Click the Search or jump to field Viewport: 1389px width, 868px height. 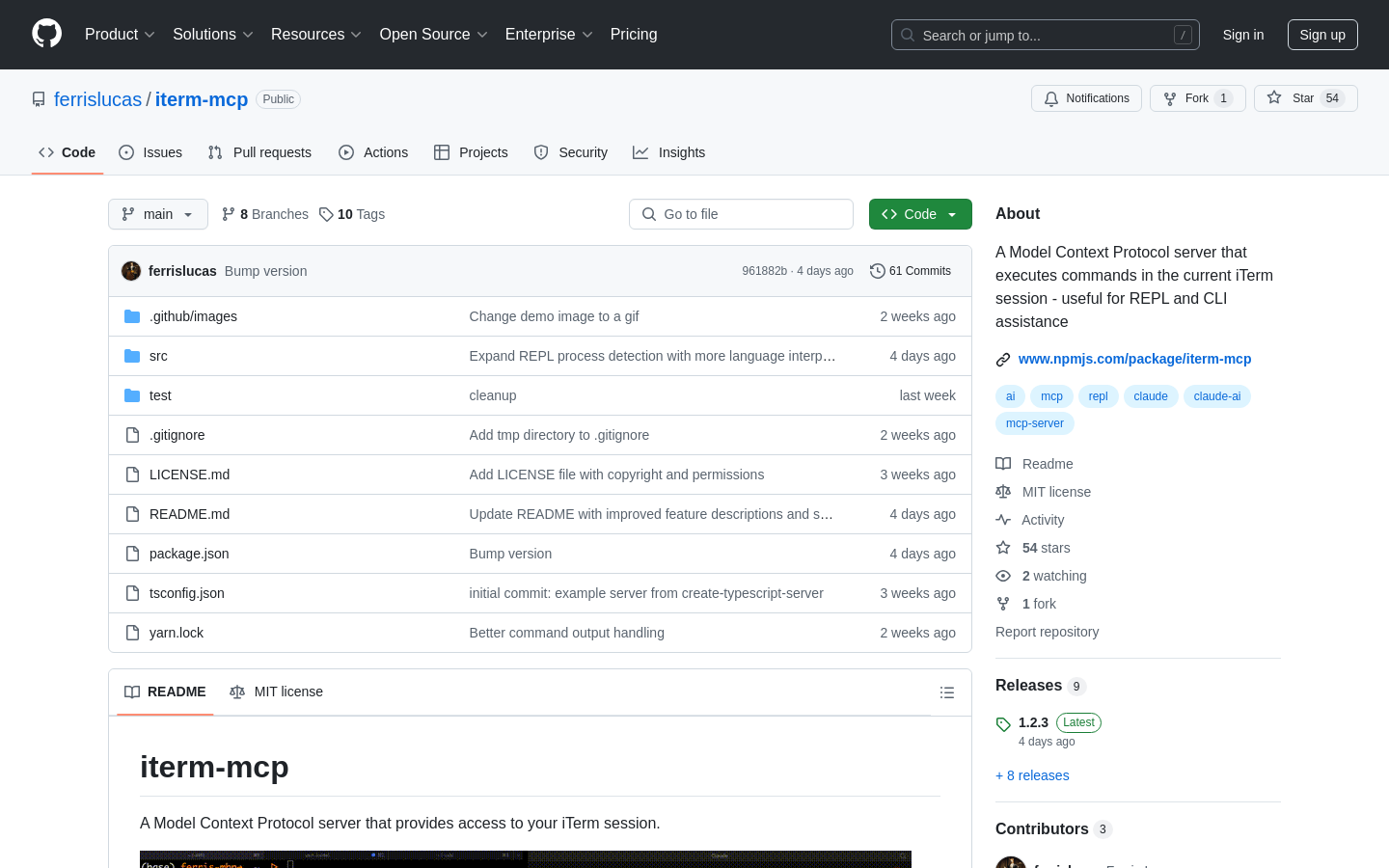[1046, 35]
